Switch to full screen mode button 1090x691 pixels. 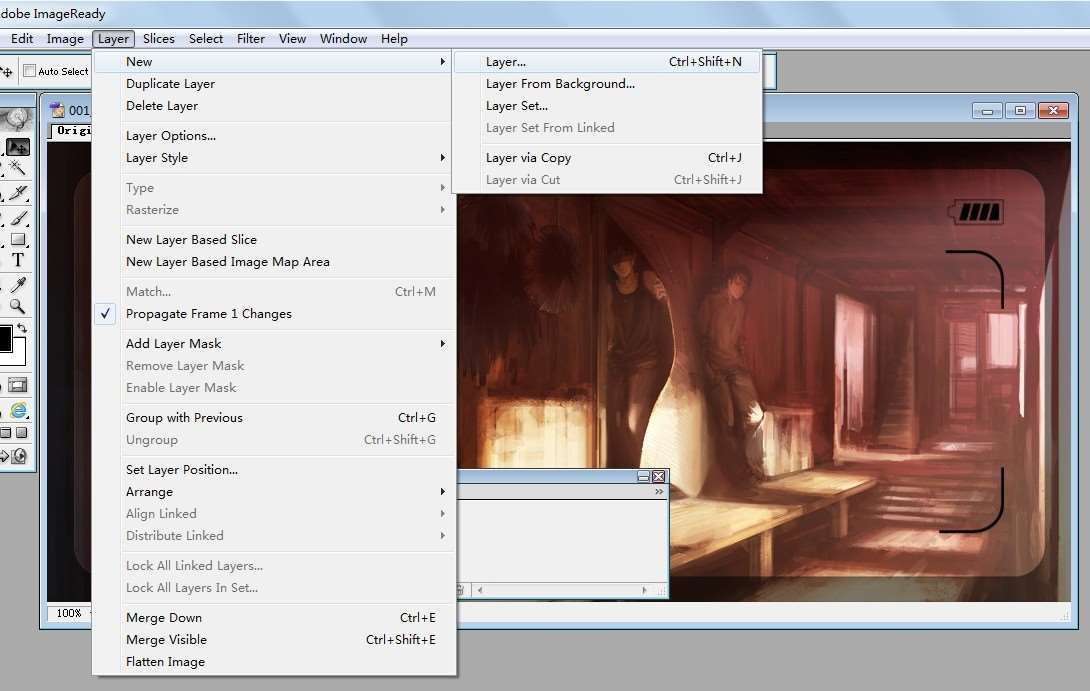click(x=22, y=432)
